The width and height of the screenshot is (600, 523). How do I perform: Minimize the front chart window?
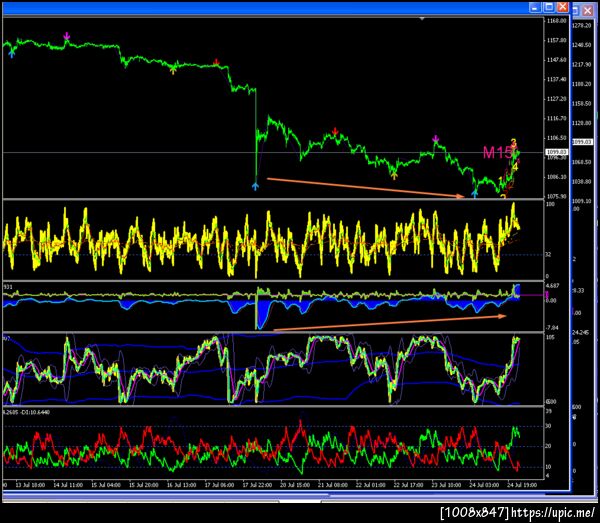(x=535, y=7)
